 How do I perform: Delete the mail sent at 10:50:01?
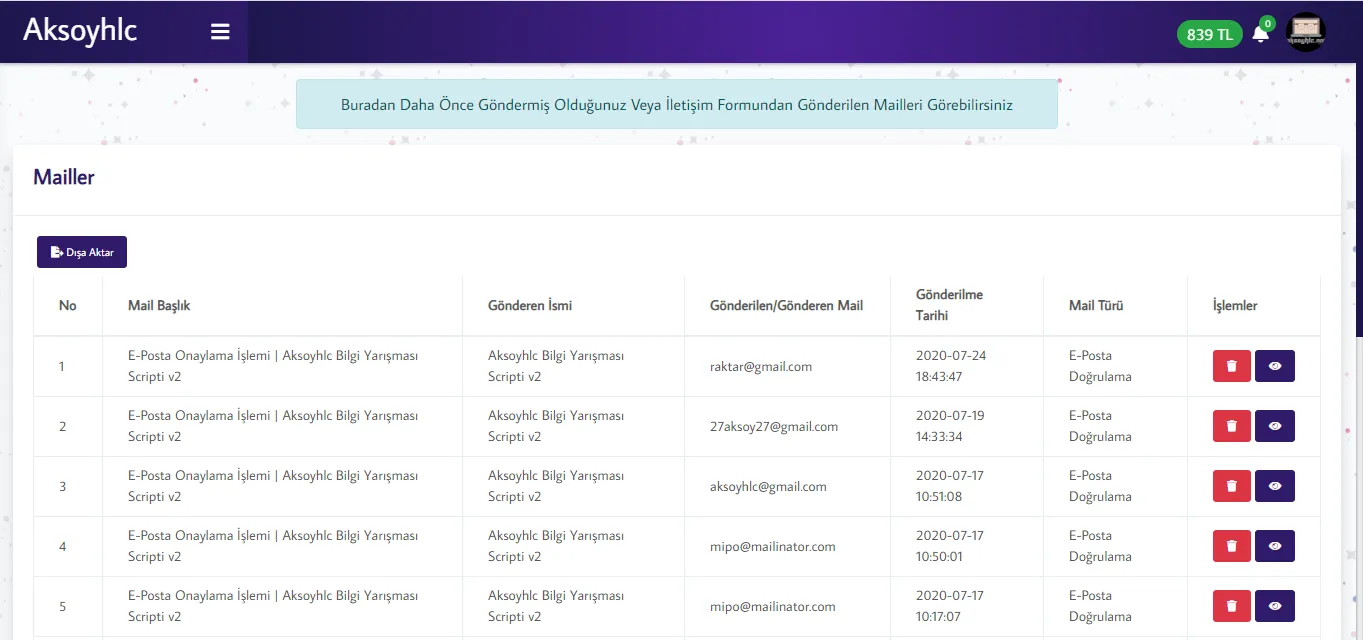point(1231,546)
